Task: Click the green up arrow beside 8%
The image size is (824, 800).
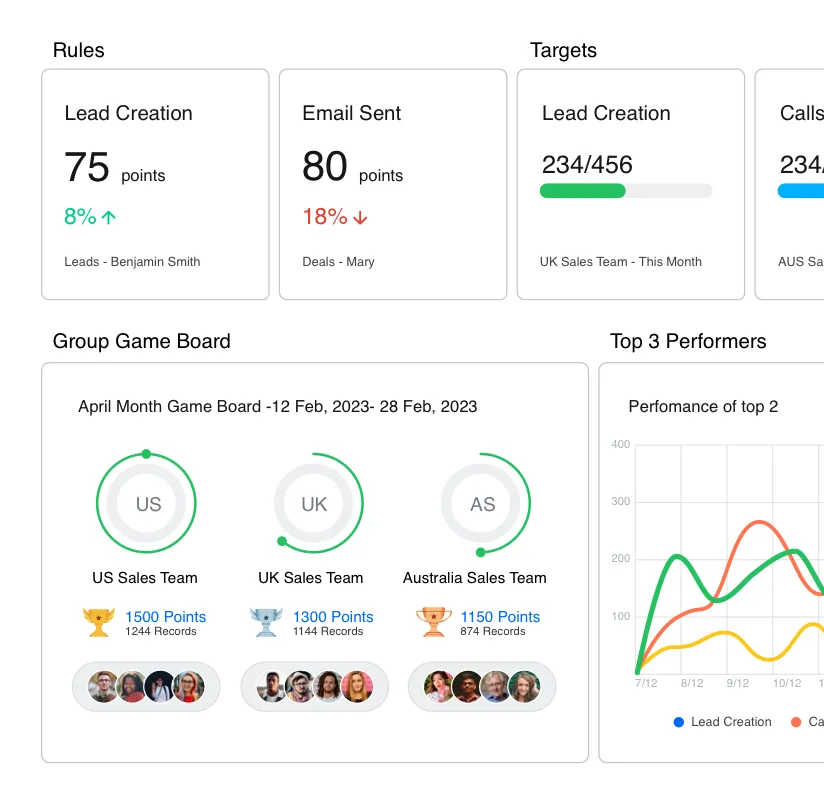Action: [109, 217]
